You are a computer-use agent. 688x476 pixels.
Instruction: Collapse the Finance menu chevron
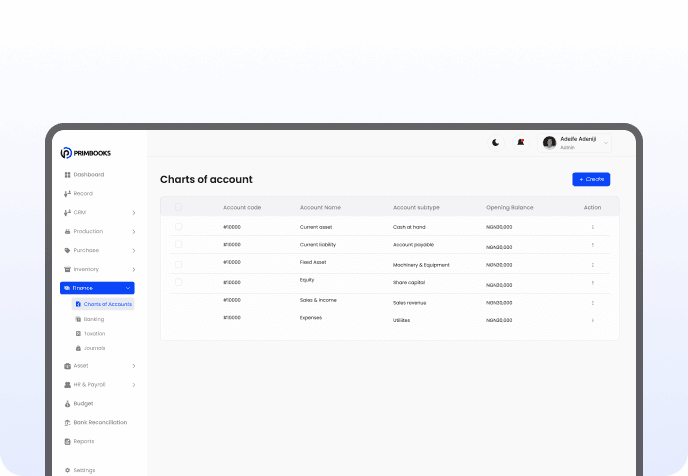click(128, 288)
